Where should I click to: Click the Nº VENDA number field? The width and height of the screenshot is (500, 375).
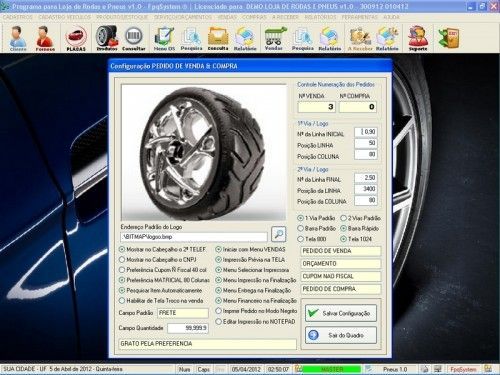point(317,107)
